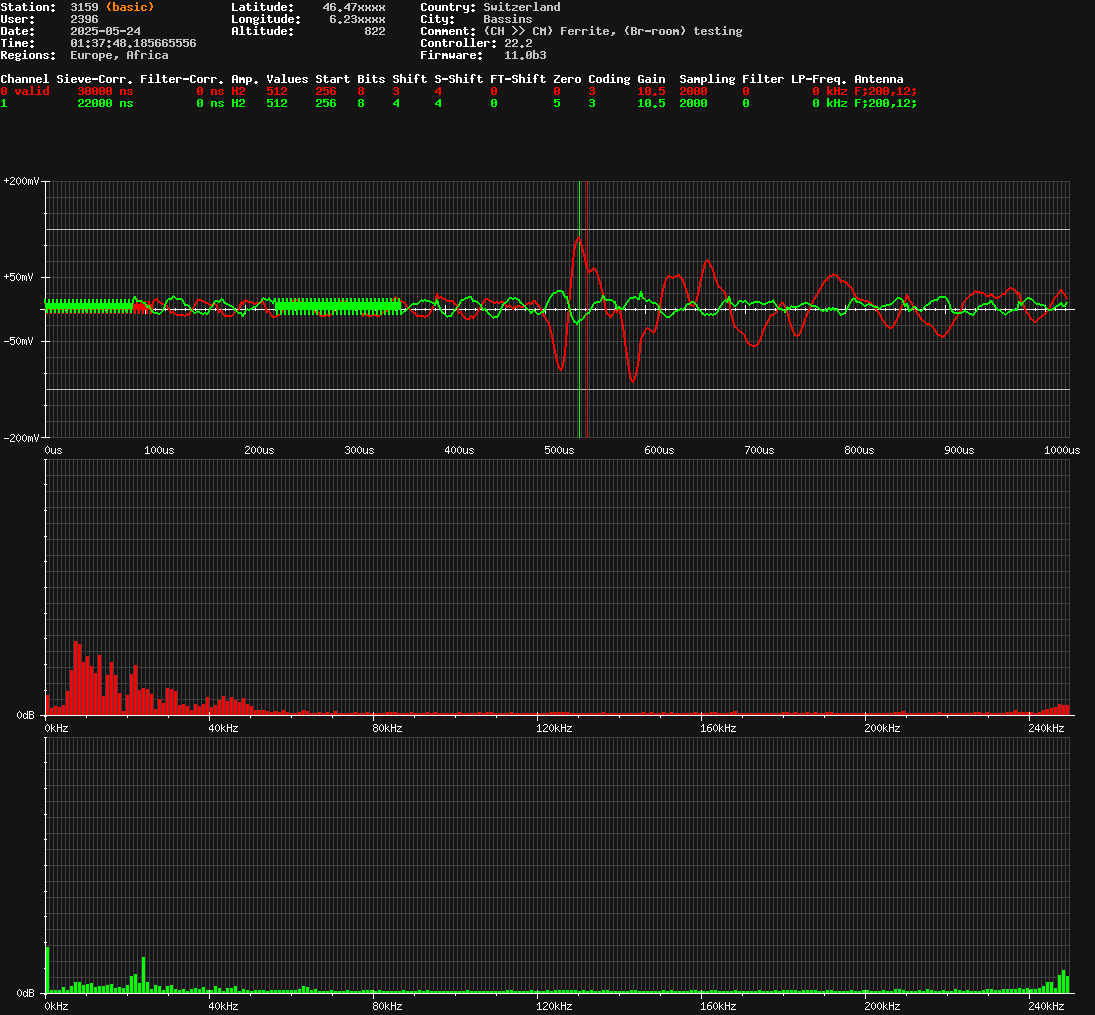Click the firmware version 11.0b3

pos(525,55)
